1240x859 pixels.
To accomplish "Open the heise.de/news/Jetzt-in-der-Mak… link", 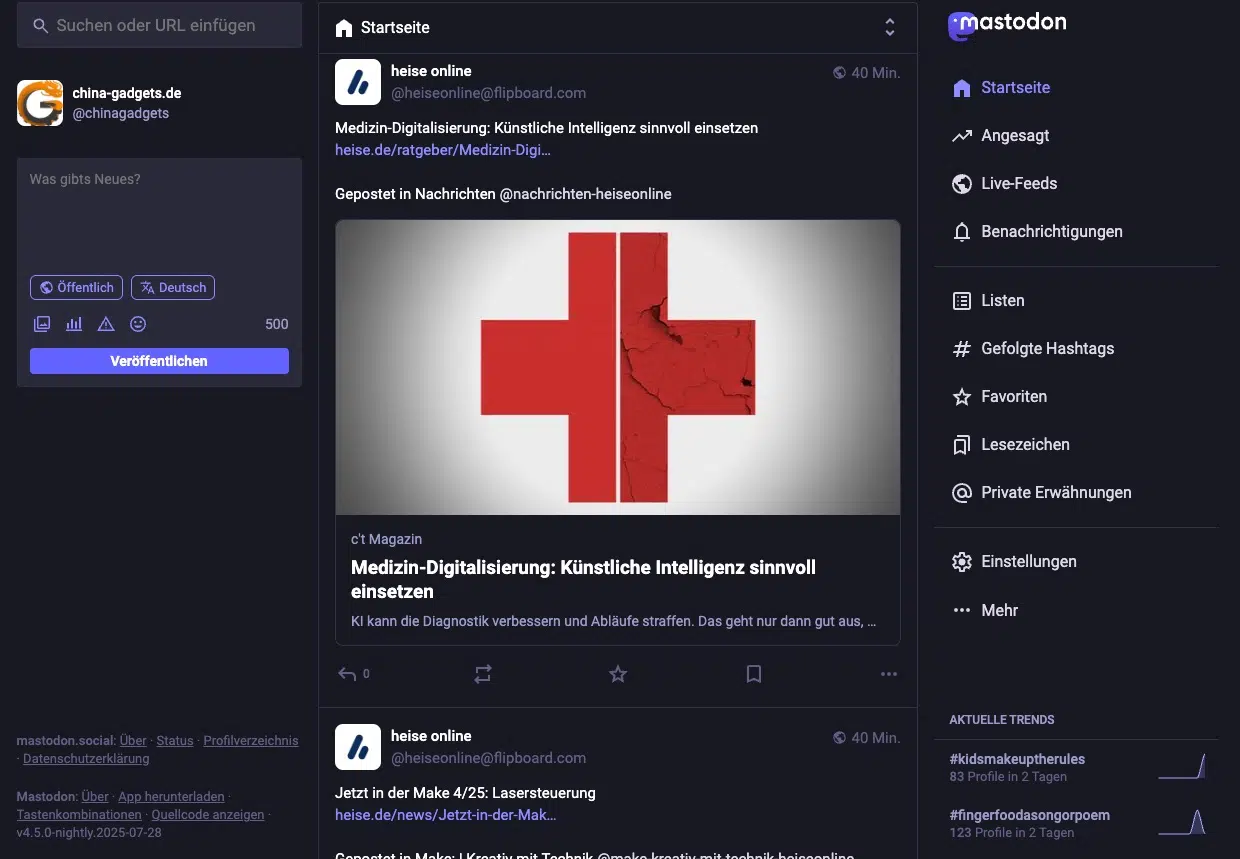I will pyautogui.click(x=446, y=815).
